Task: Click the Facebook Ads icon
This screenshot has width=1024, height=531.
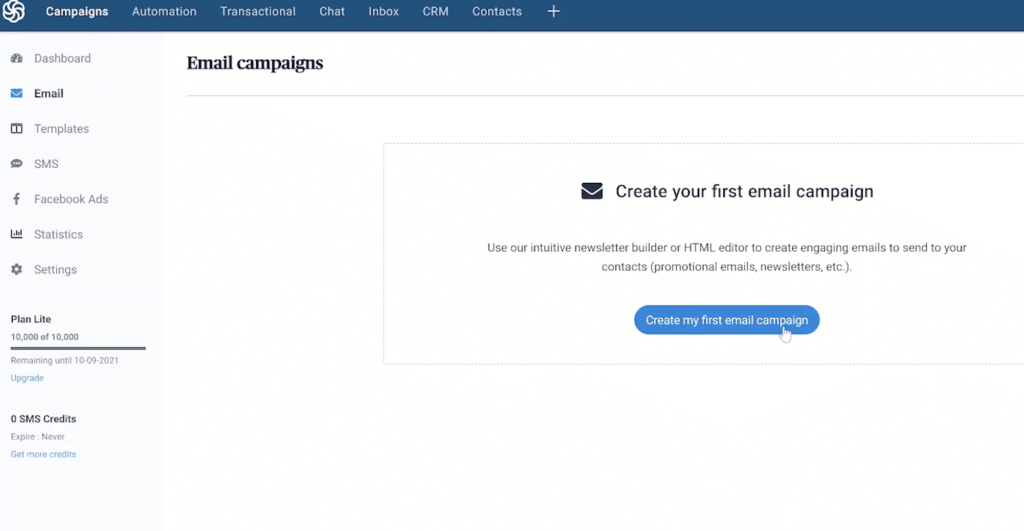Action: tap(17, 199)
